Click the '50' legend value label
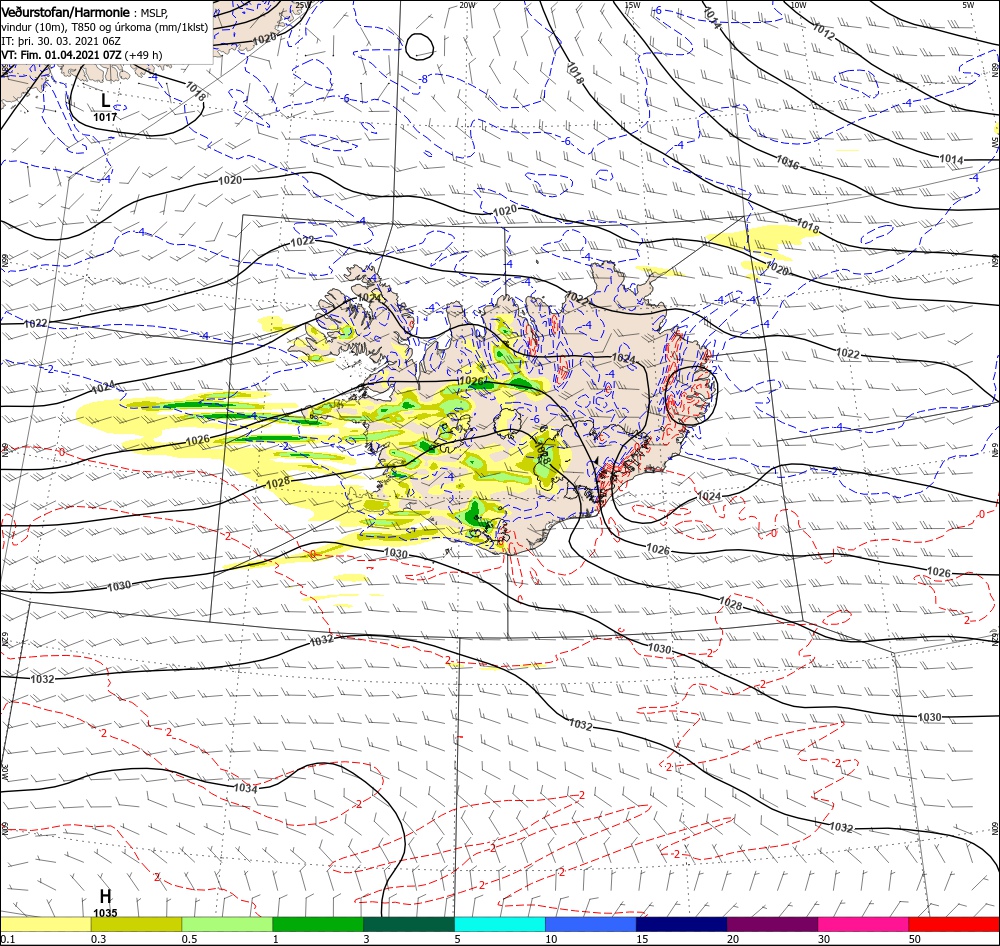Screen dimensions: 1000x946 coord(915,939)
